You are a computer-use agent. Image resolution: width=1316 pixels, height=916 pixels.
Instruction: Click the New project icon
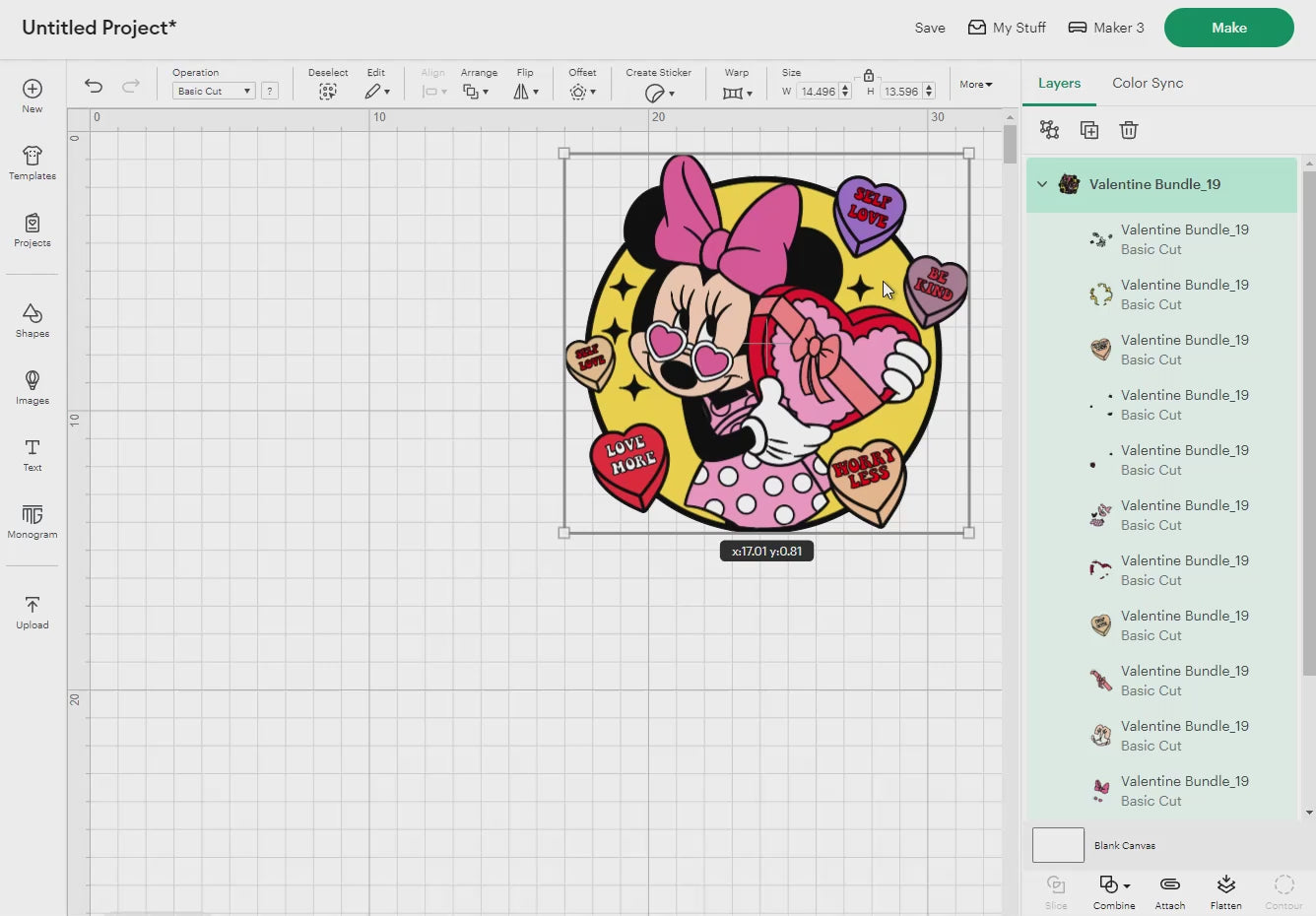click(x=33, y=96)
